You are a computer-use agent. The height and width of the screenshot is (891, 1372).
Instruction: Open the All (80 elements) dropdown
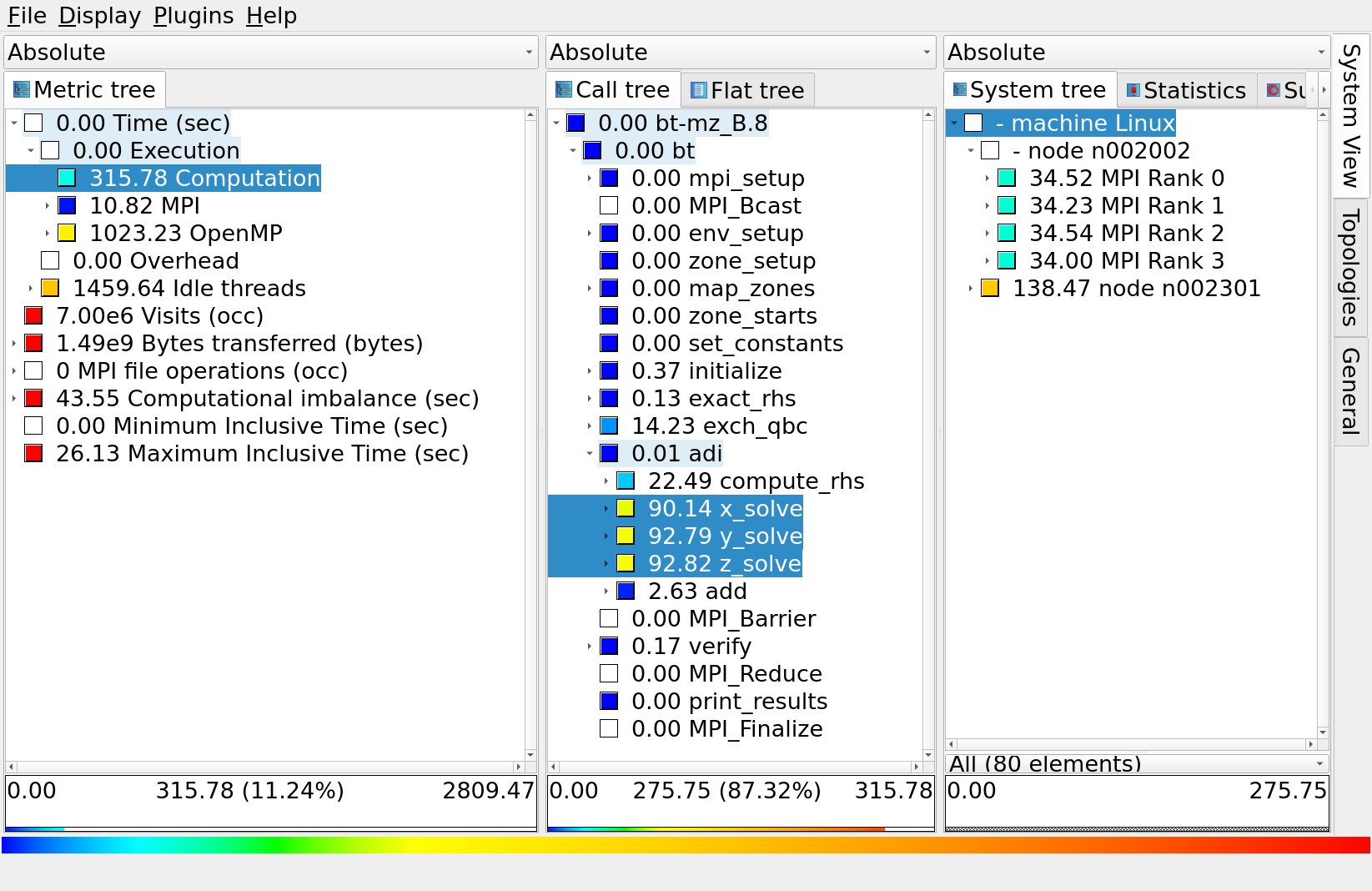point(1136,763)
